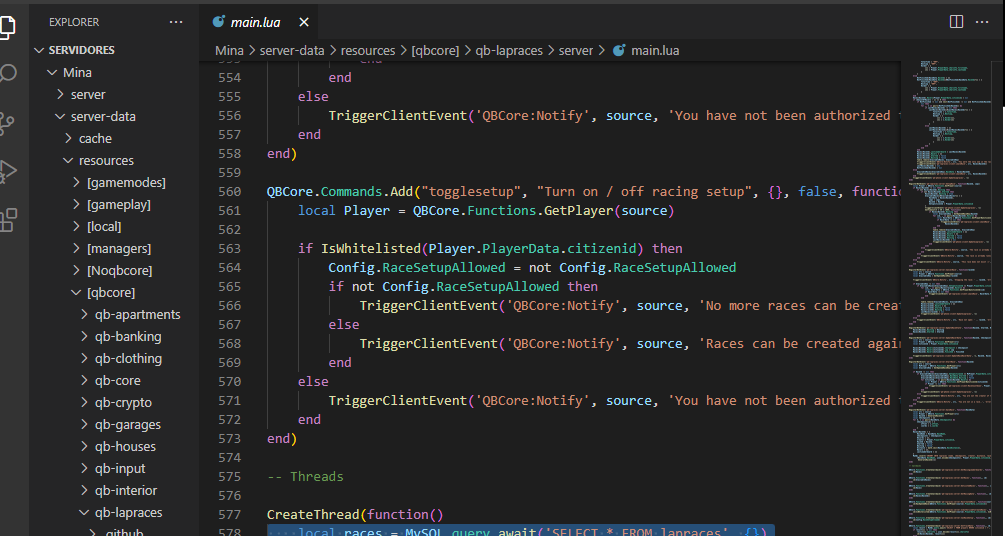Open the Run and Debug view

[x=7, y=171]
